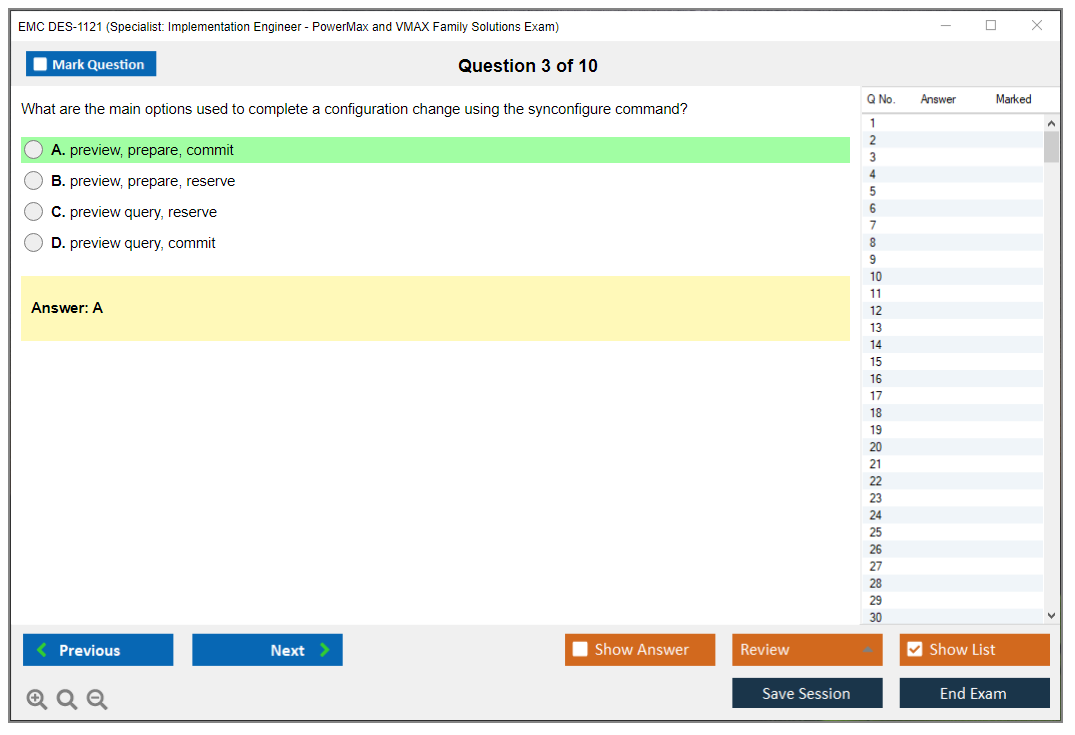Viewport: 1075px width, 735px height.
Task: Choose option B preview, prepare, reserve
Action: coord(34,181)
